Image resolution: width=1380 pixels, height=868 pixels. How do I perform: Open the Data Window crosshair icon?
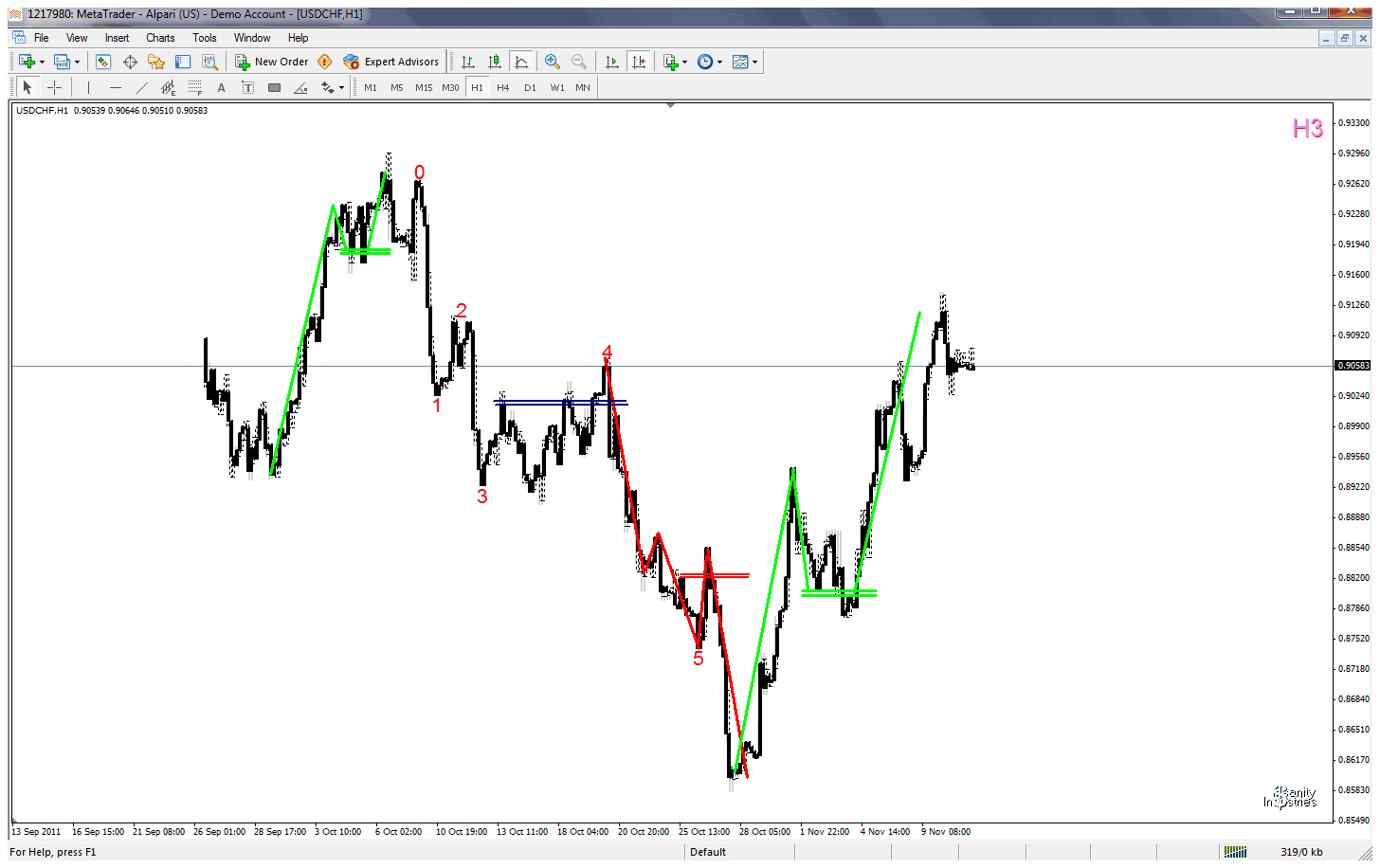[x=130, y=62]
